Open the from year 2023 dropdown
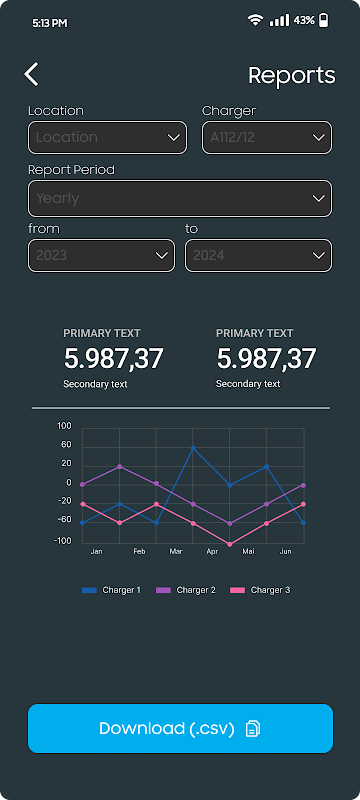This screenshot has width=360, height=800. tap(101, 256)
